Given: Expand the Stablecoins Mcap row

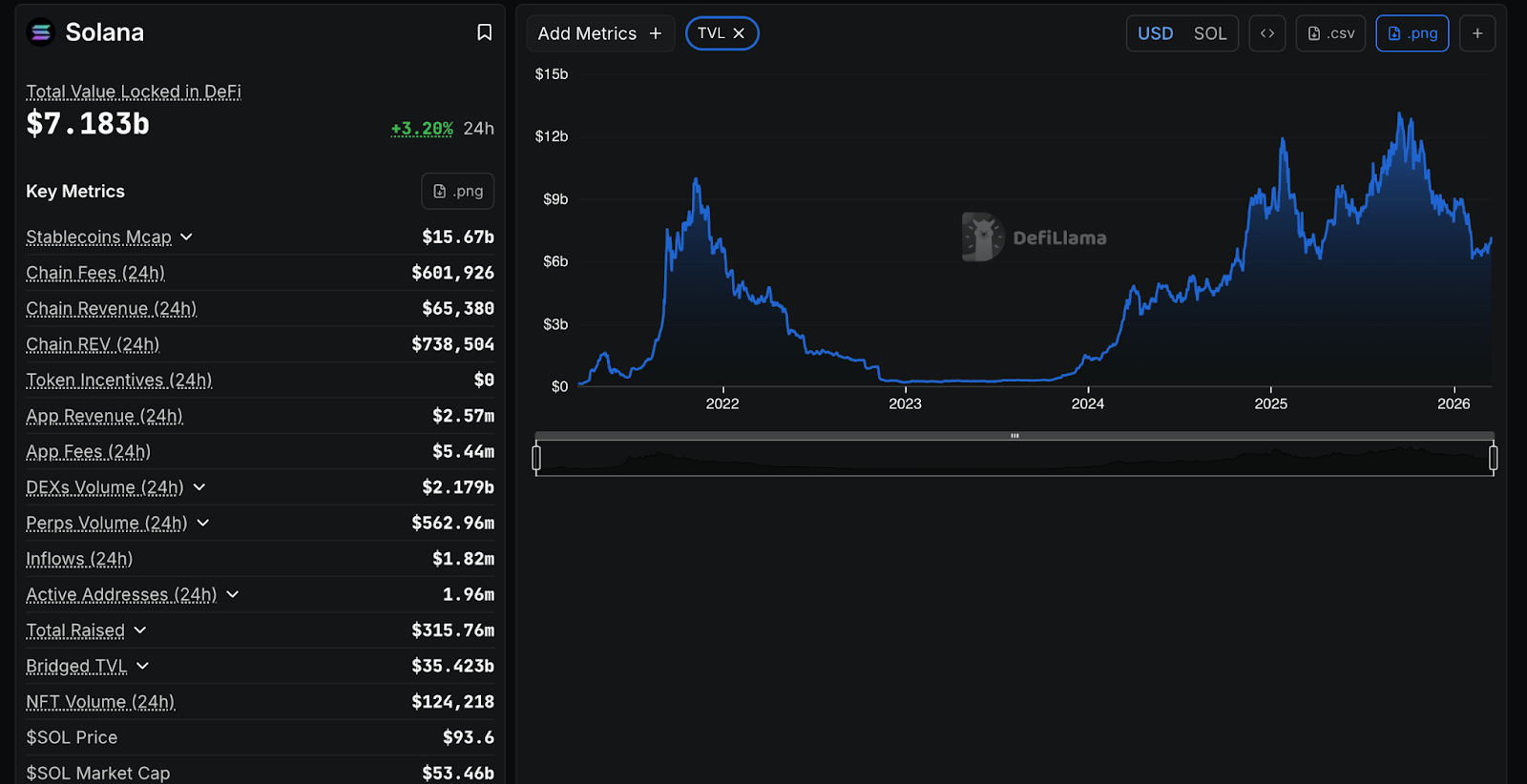Looking at the screenshot, I should [186, 237].
